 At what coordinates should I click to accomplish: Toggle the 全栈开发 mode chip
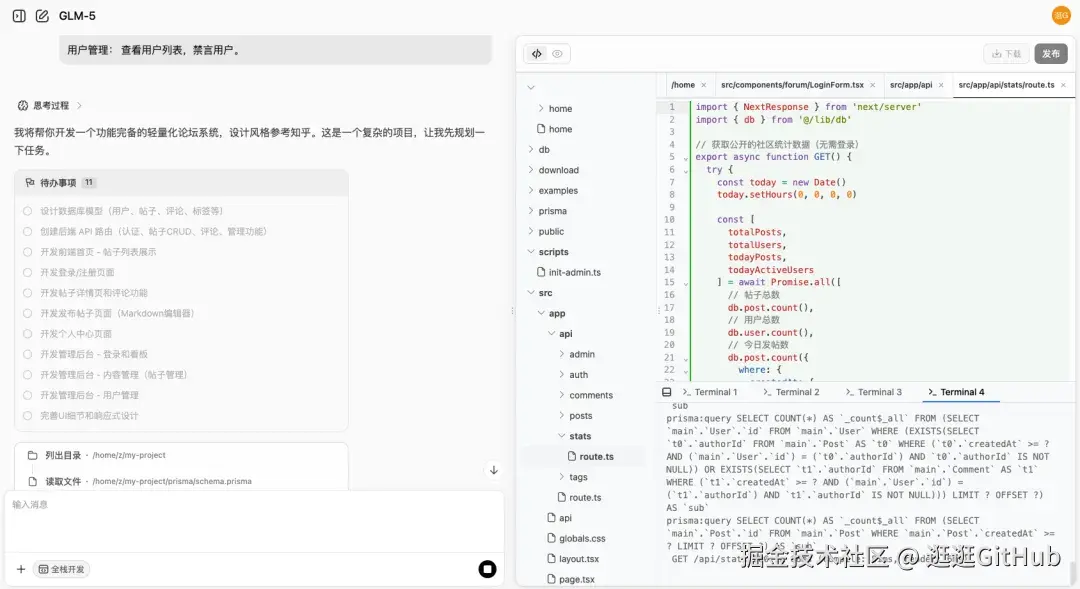[x=61, y=569]
